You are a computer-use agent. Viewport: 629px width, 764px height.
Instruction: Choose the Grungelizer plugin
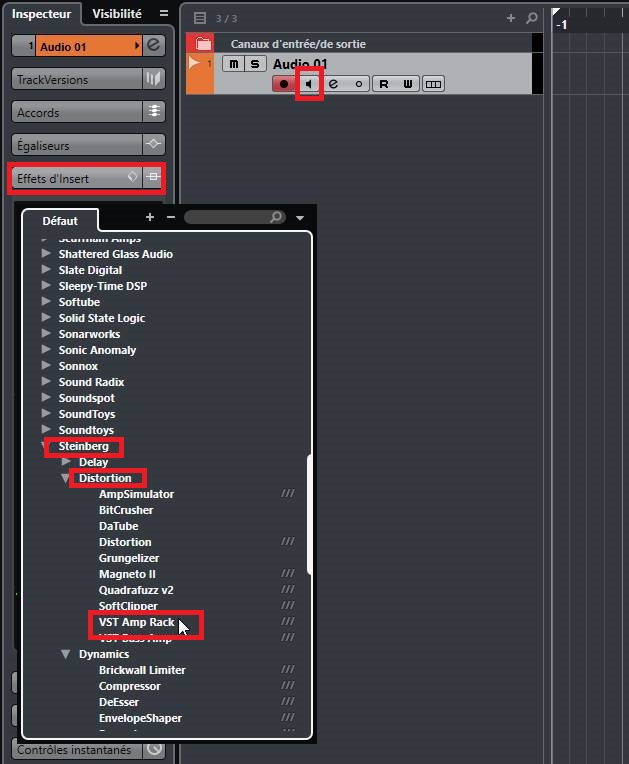129,558
